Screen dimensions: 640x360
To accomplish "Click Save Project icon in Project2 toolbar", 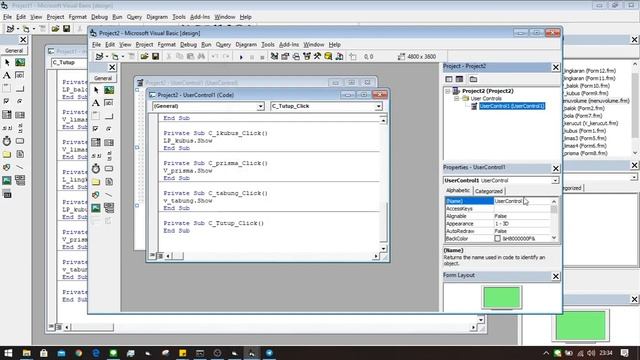I will click(x=156, y=56).
